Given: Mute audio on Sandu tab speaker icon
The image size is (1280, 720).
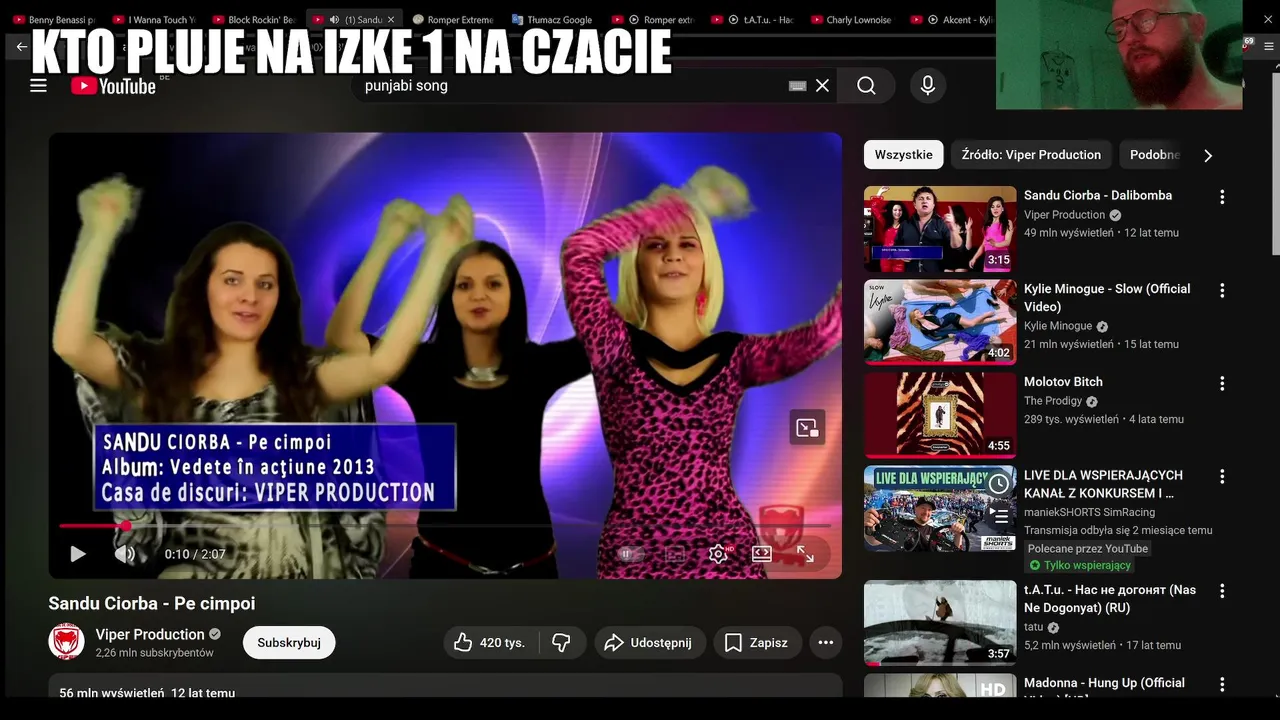Looking at the screenshot, I should [333, 19].
